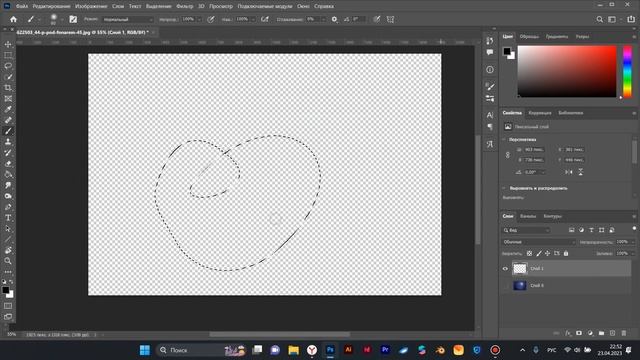This screenshot has width=640, height=360.
Task: Hide Слой 1 layer visibility eye
Action: 505,269
